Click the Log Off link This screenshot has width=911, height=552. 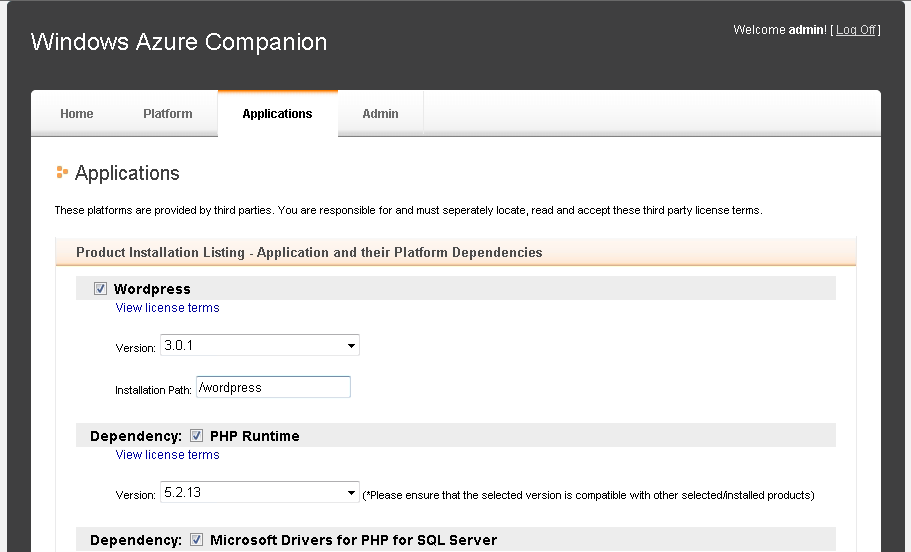pyautogui.click(x=856, y=30)
